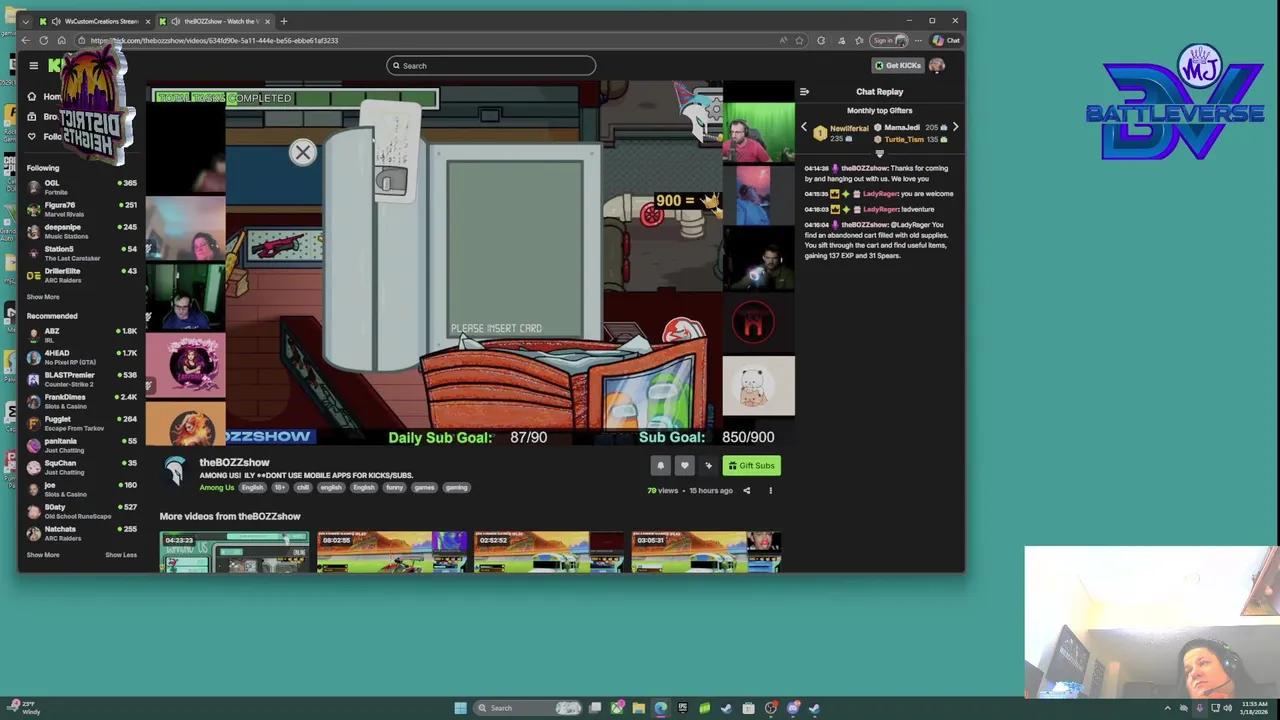
Task: Open the 04:23:23 video thumbnail
Action: pyautogui.click(x=234, y=552)
